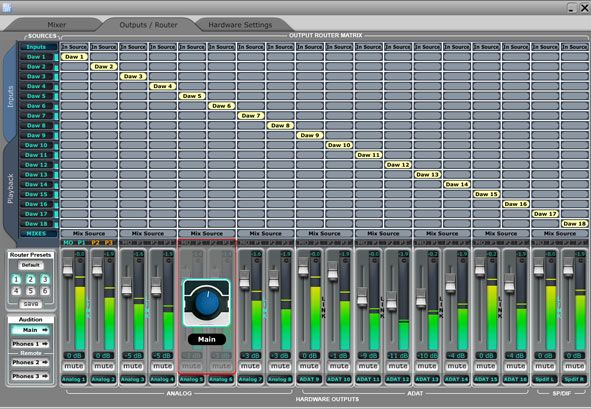This screenshot has width=591, height=409.
Task: Load the Default router preset
Action: tap(31, 265)
